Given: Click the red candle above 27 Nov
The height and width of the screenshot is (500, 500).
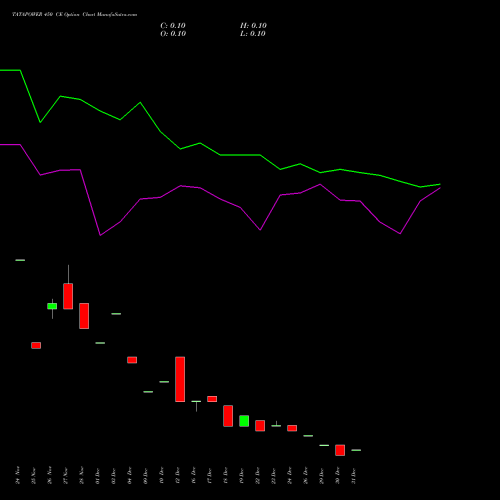Looking at the screenshot, I should [x=68, y=296].
